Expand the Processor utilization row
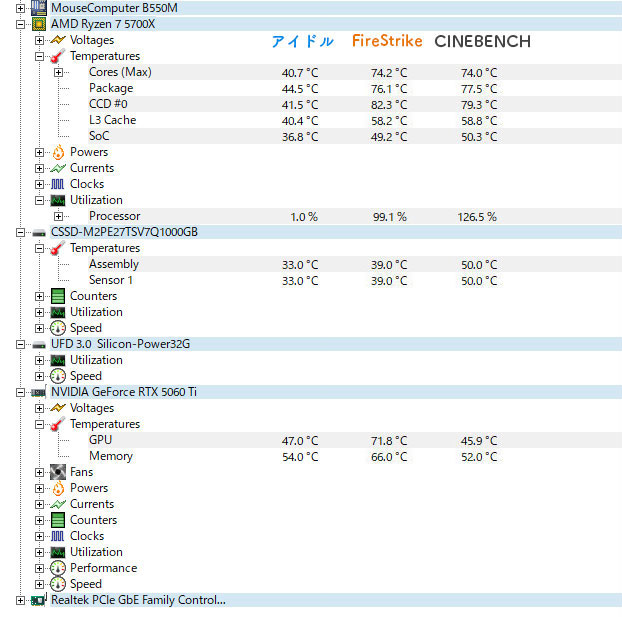 [58, 216]
